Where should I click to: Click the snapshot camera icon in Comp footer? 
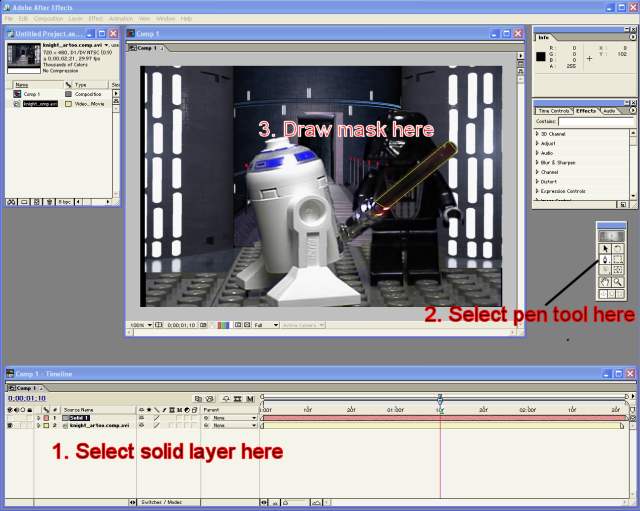coord(203,325)
